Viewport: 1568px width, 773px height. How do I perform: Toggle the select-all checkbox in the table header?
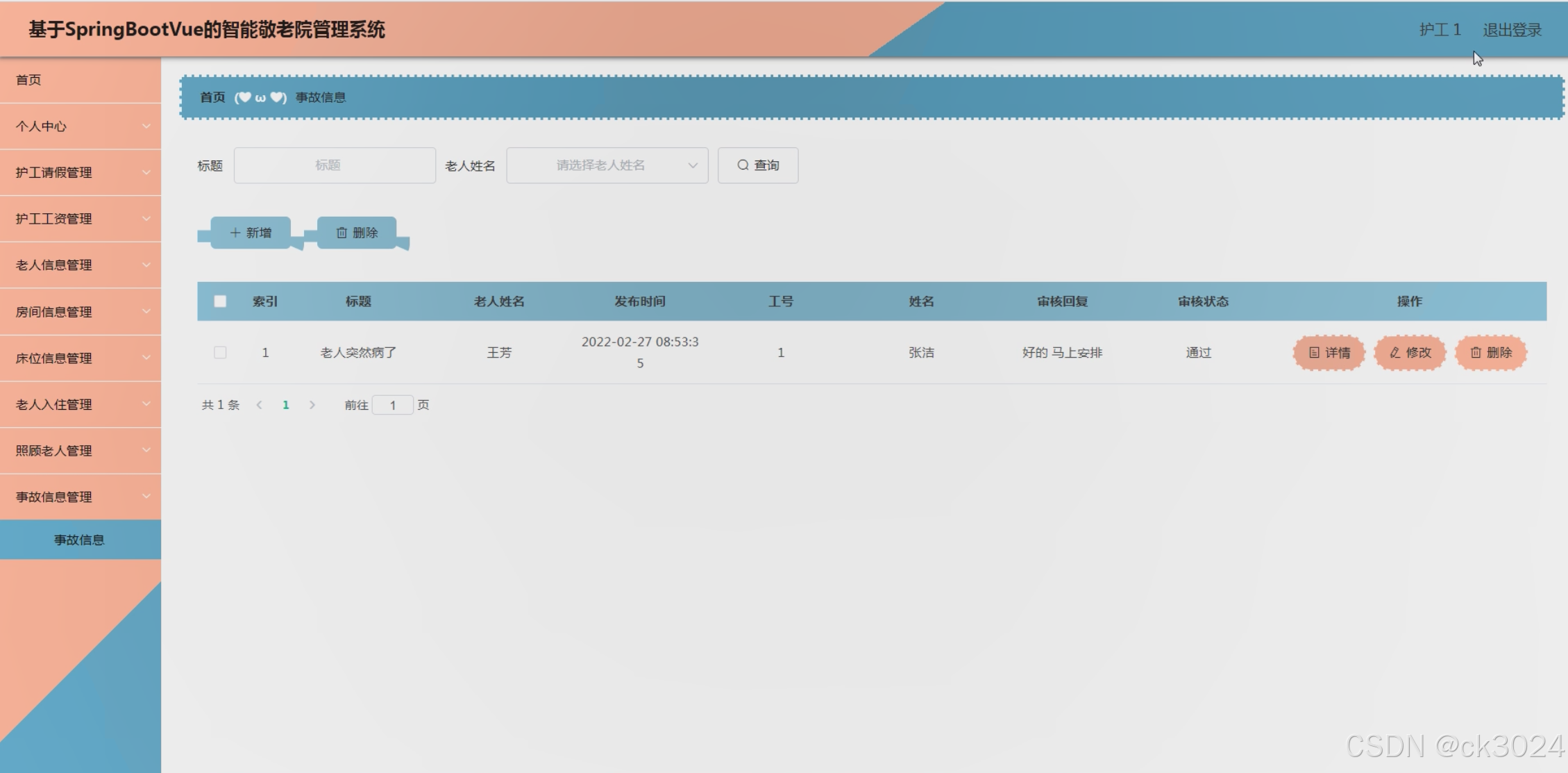point(221,301)
